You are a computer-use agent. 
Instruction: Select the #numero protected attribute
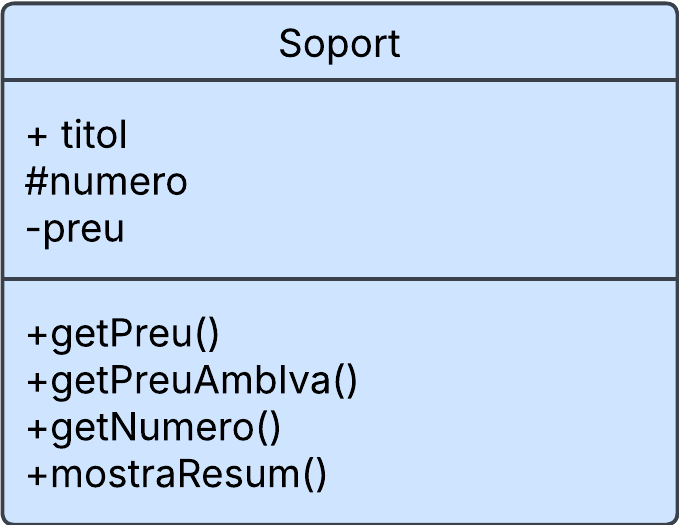click(106, 182)
